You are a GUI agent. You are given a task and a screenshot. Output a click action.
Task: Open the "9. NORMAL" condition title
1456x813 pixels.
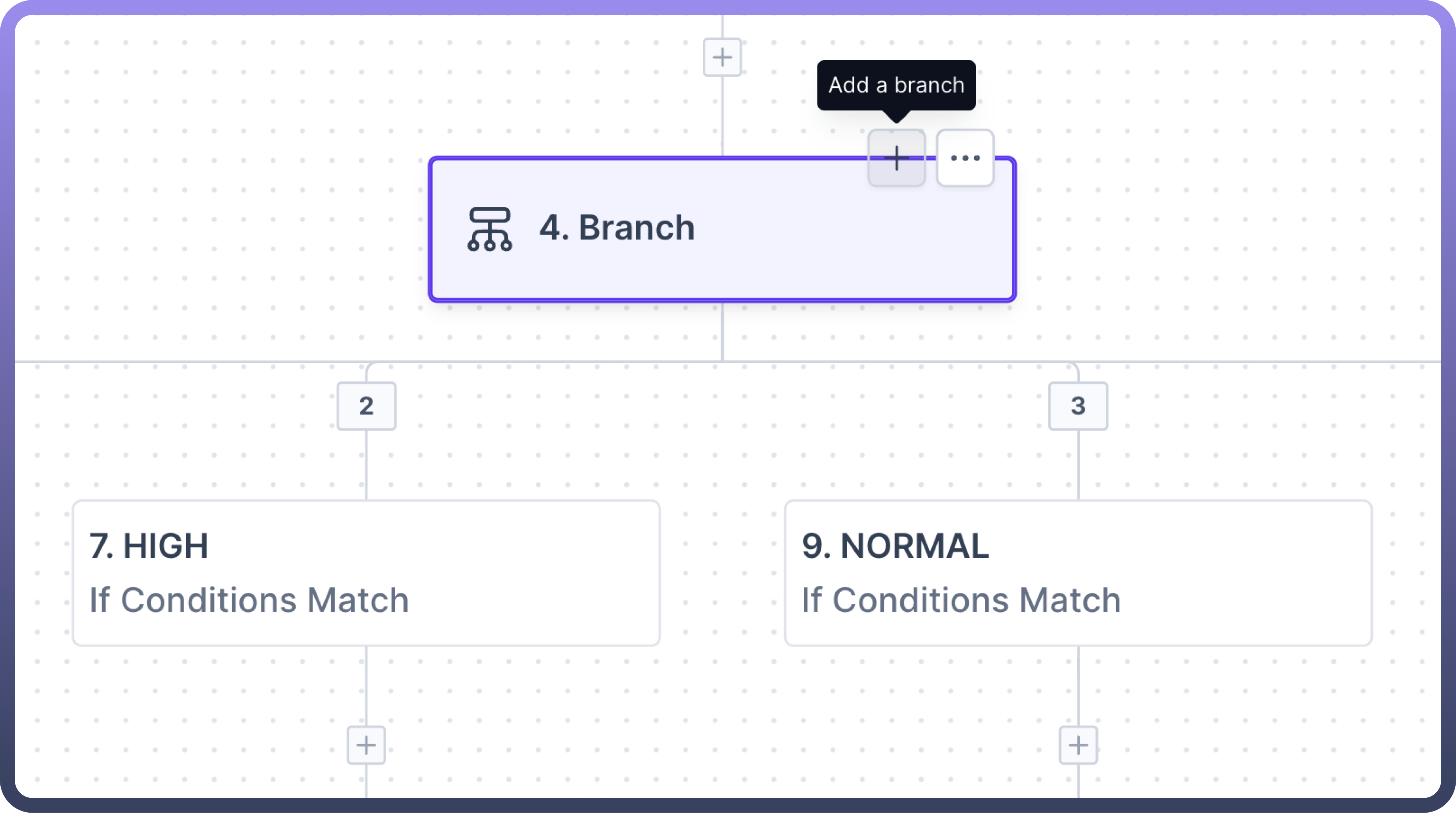tap(895, 546)
